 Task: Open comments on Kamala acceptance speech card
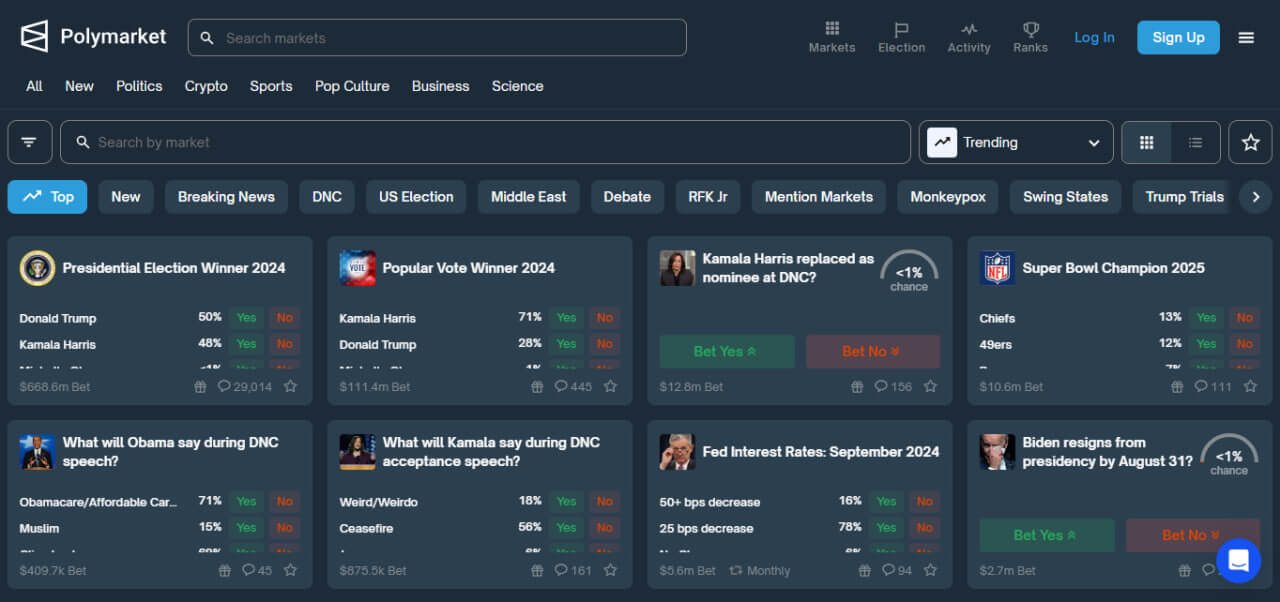[x=573, y=570]
